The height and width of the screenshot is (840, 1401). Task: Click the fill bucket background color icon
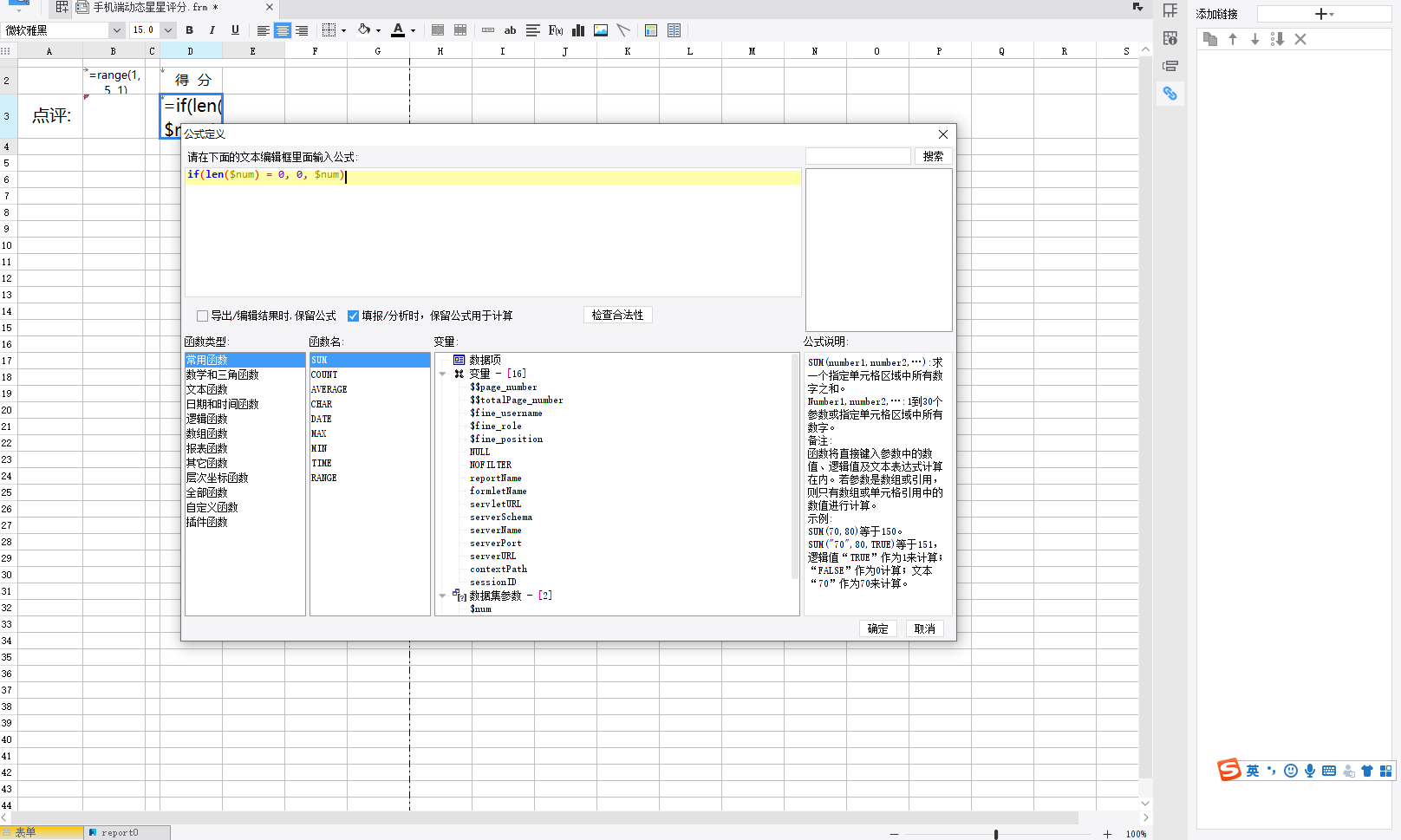[x=364, y=30]
